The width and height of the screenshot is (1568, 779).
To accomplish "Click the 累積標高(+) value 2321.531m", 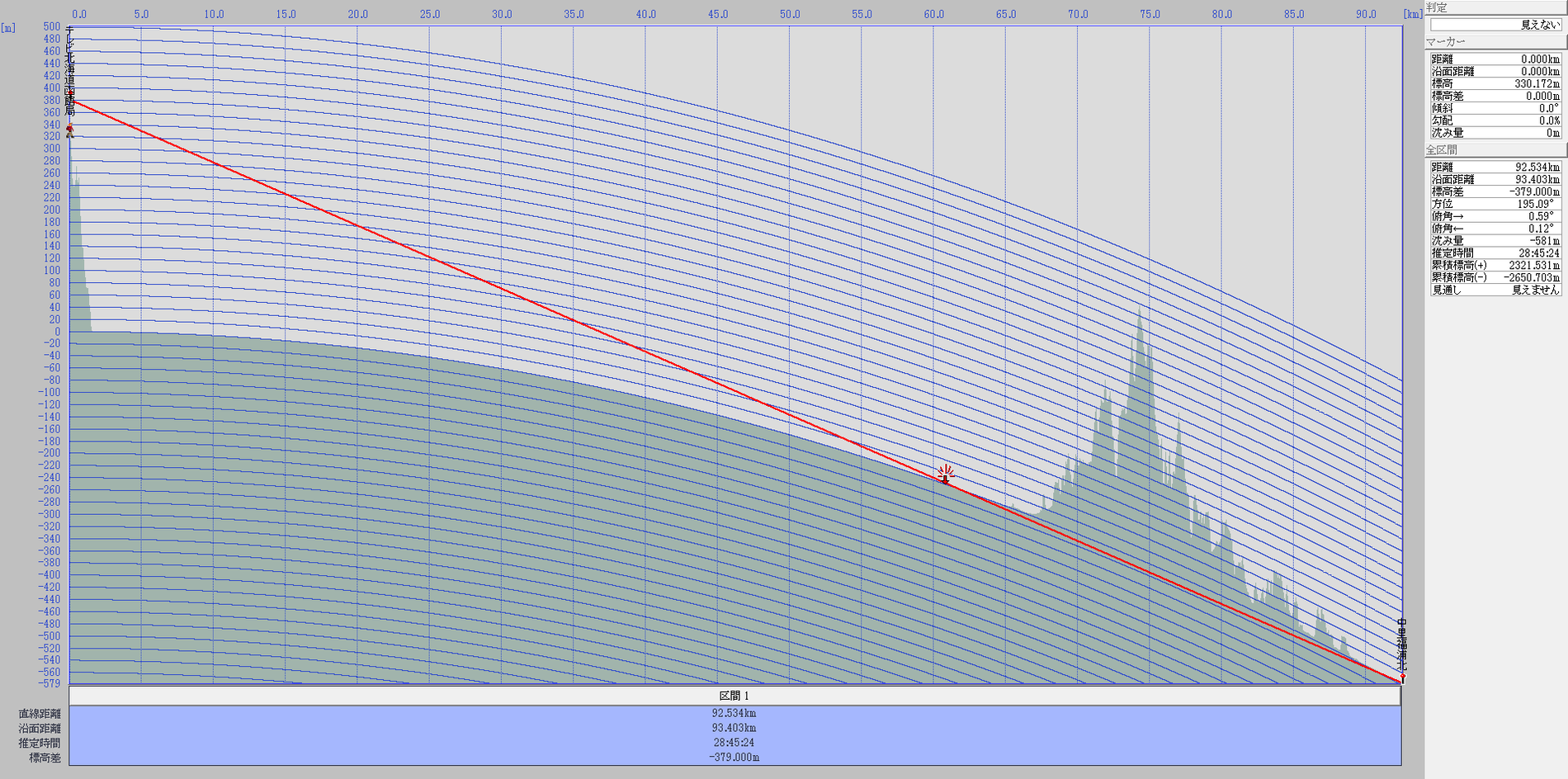I will 1535,266.
